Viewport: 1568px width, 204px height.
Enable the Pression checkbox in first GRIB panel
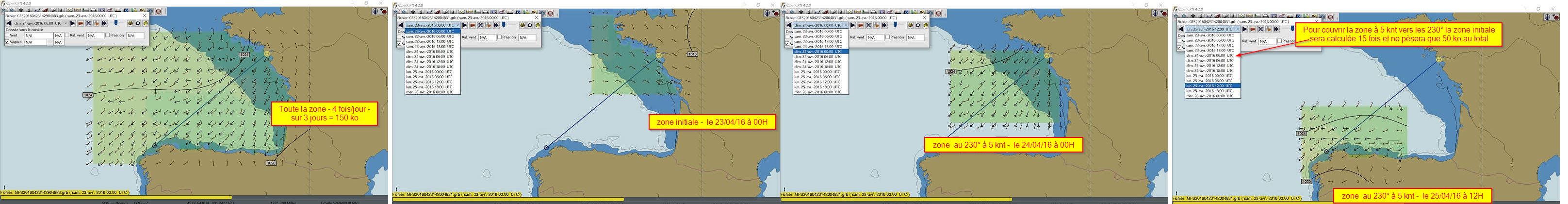(108, 35)
